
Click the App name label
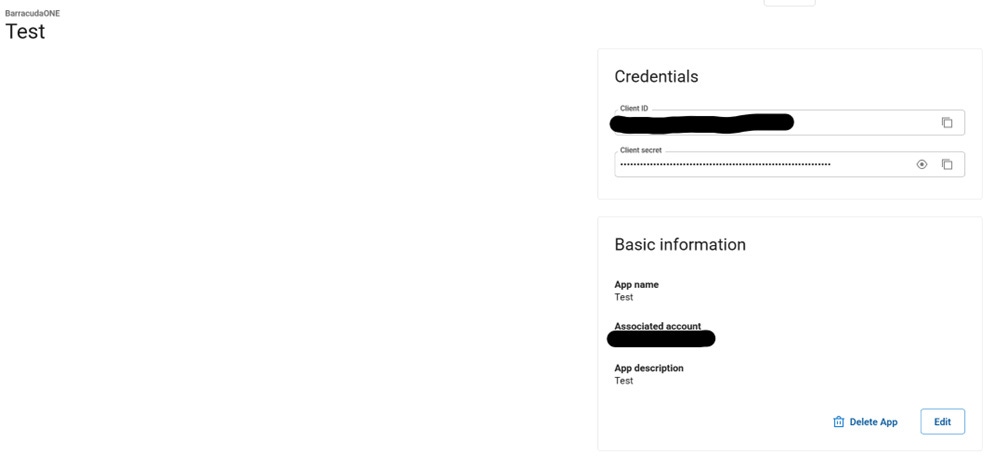[x=636, y=285]
